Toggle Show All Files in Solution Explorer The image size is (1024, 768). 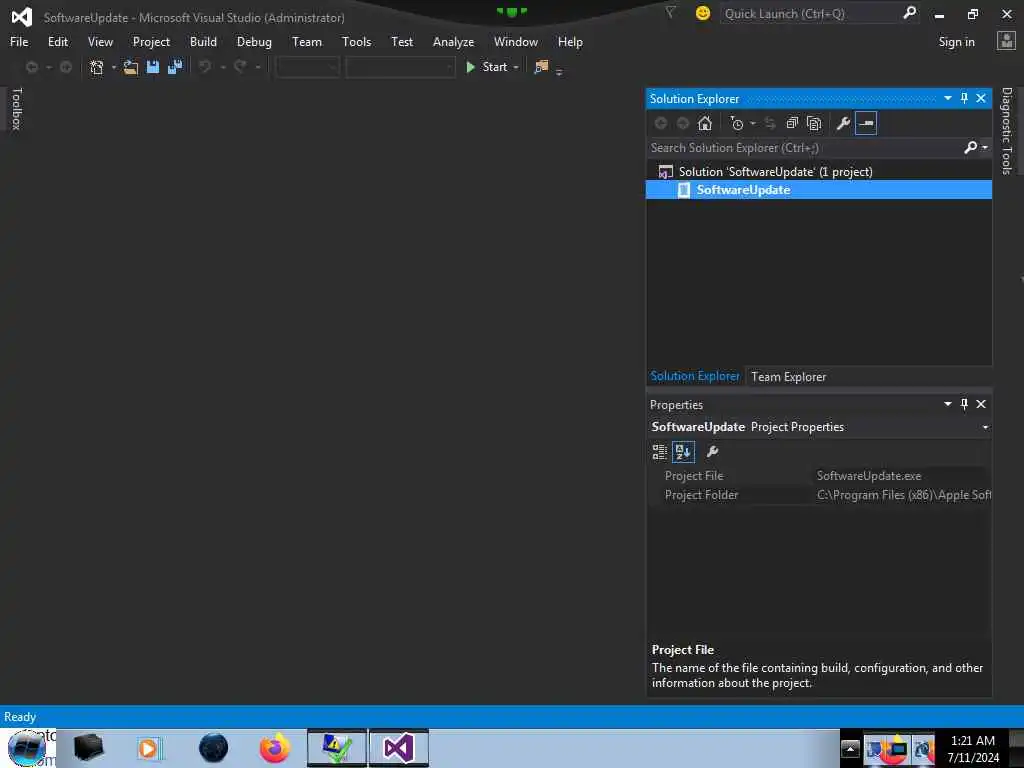814,123
